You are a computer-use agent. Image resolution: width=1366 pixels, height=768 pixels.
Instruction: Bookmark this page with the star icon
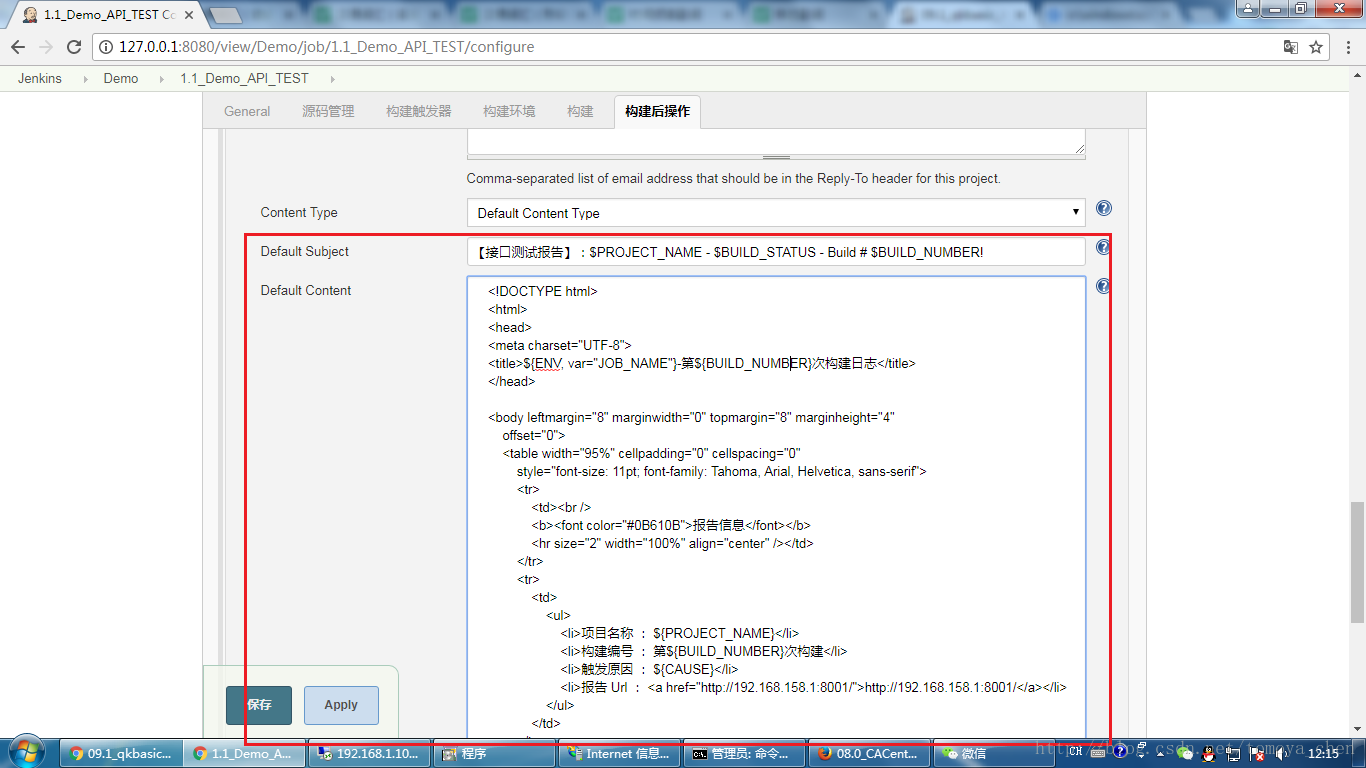click(1317, 47)
